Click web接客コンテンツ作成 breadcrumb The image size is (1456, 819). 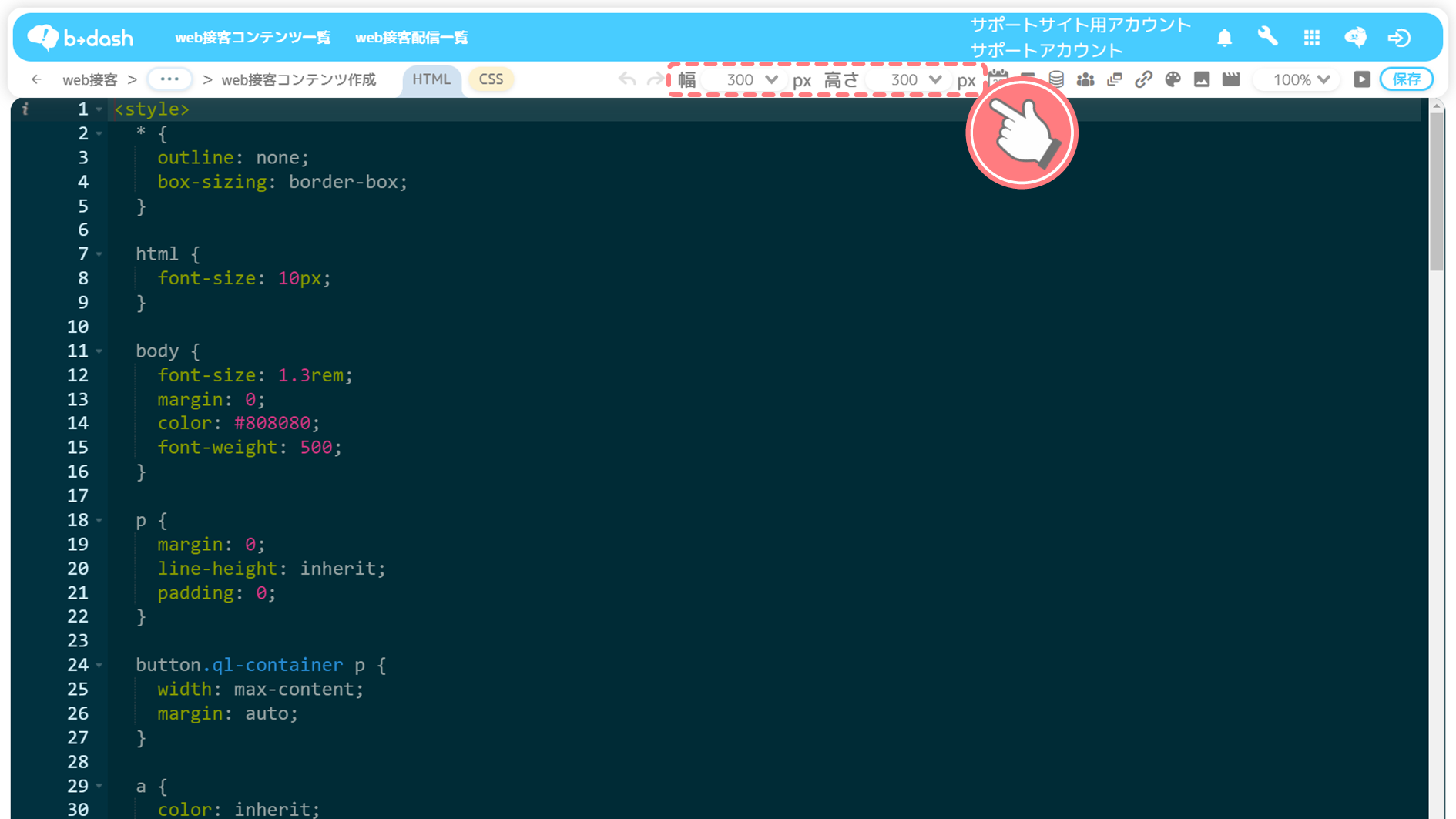pos(299,79)
